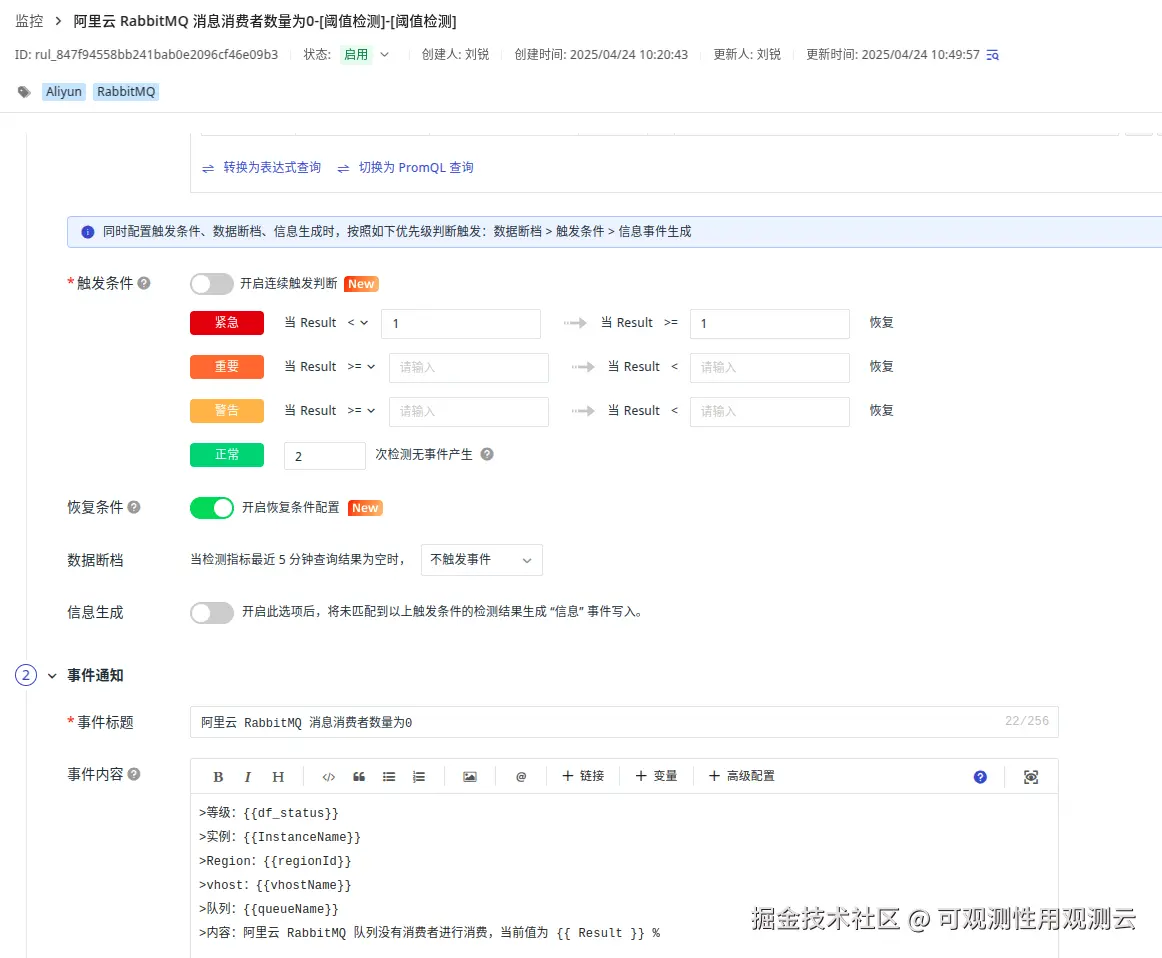1162x958 pixels.
Task: Open 不触发事件 dropdown
Action: tap(481, 559)
